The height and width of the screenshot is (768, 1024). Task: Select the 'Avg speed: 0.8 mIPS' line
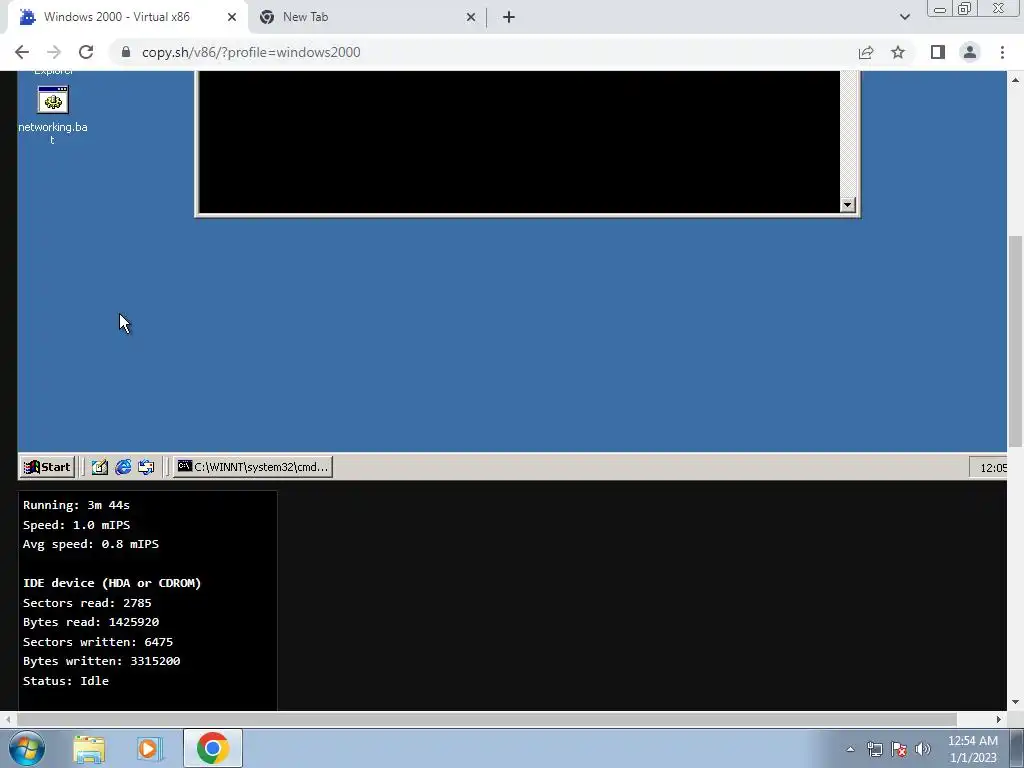click(x=91, y=544)
